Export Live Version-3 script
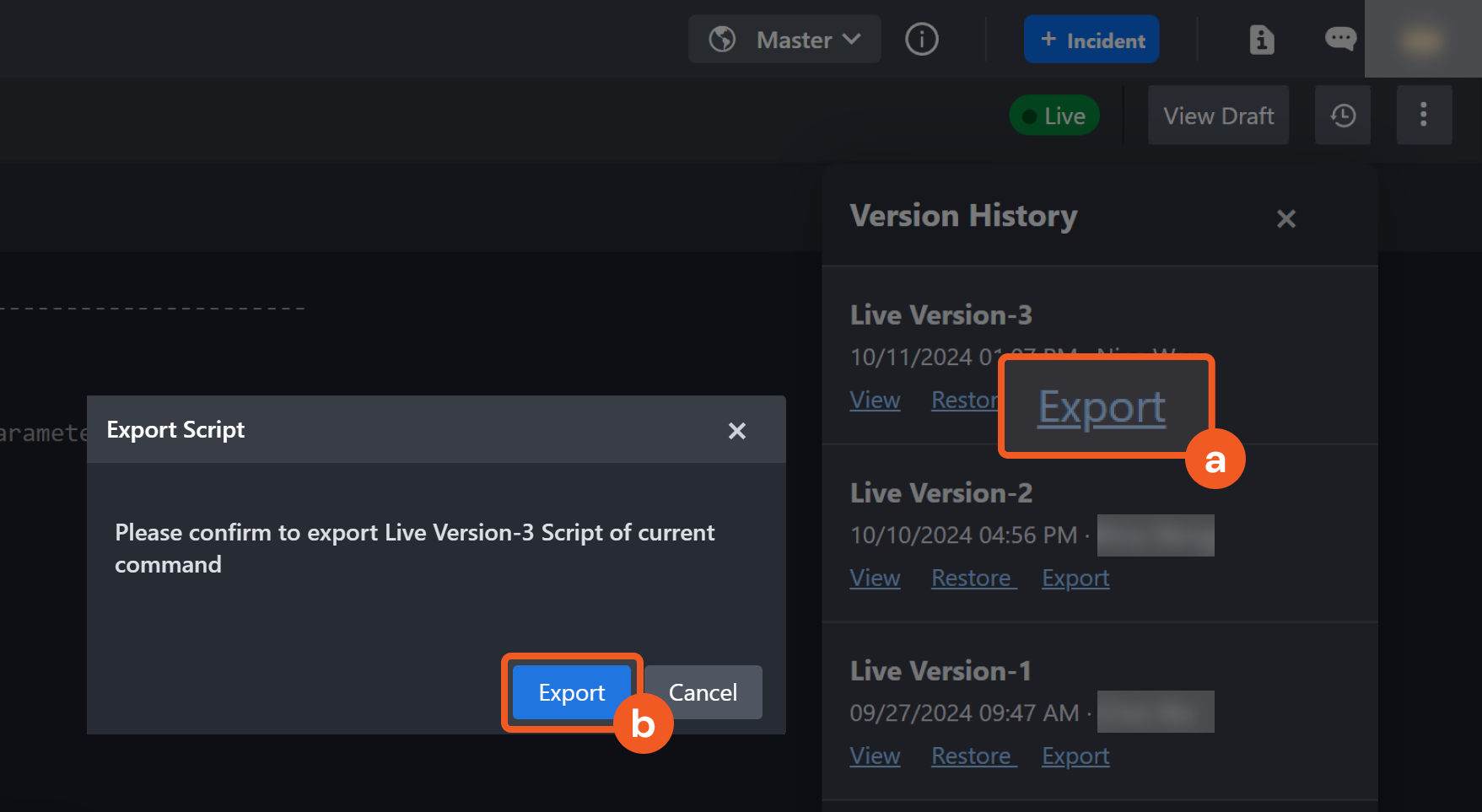The width and height of the screenshot is (1482, 812). (x=1102, y=408)
